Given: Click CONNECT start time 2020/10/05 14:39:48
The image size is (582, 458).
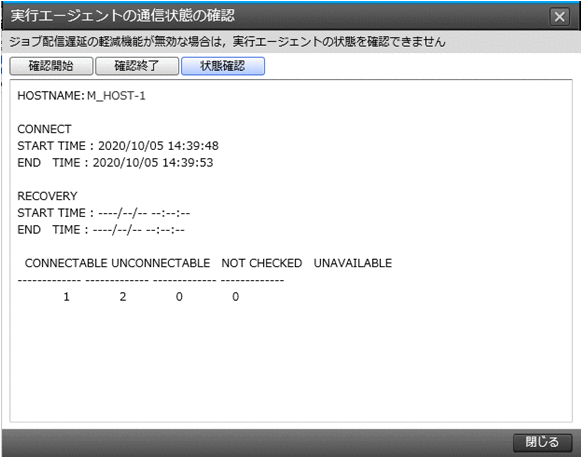Looking at the screenshot, I should click(158, 146).
